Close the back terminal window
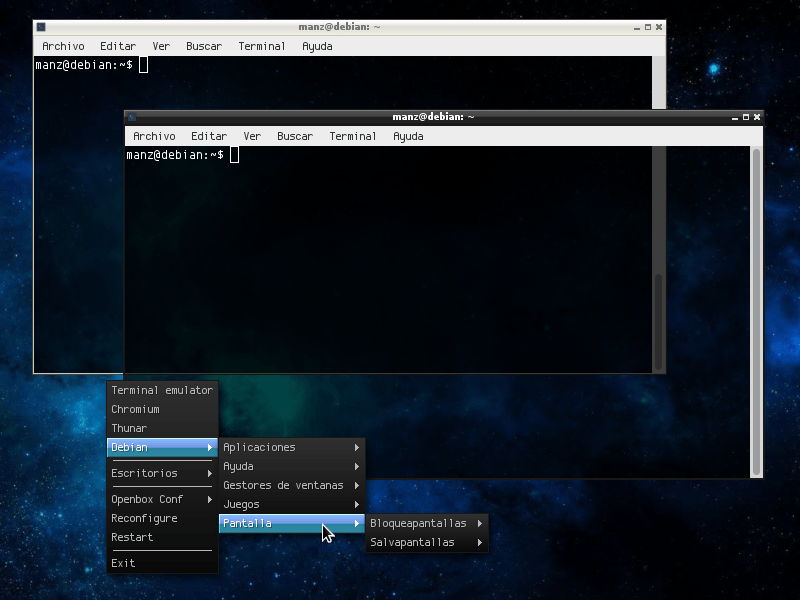 [x=659, y=28]
